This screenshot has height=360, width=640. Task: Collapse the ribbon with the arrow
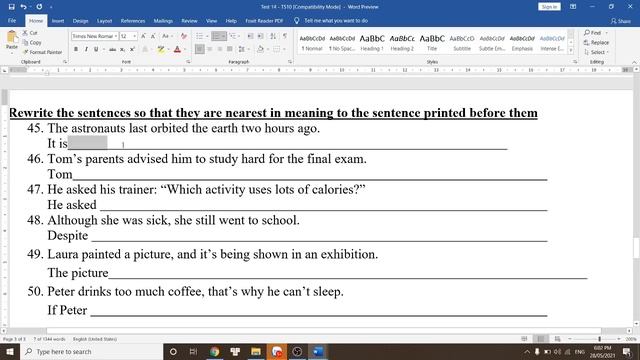pyautogui.click(x=634, y=62)
